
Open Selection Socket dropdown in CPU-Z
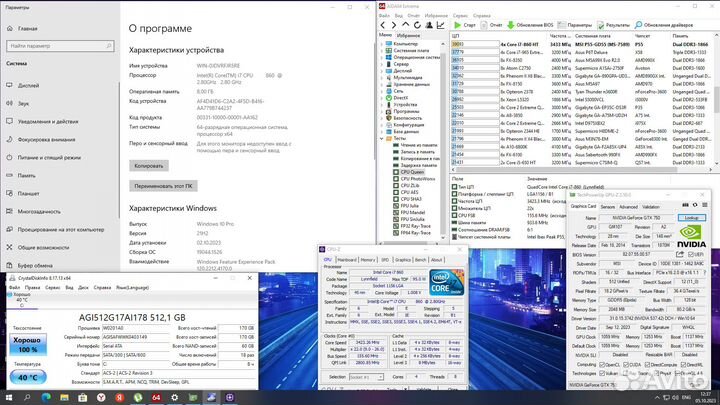[x=366, y=377]
